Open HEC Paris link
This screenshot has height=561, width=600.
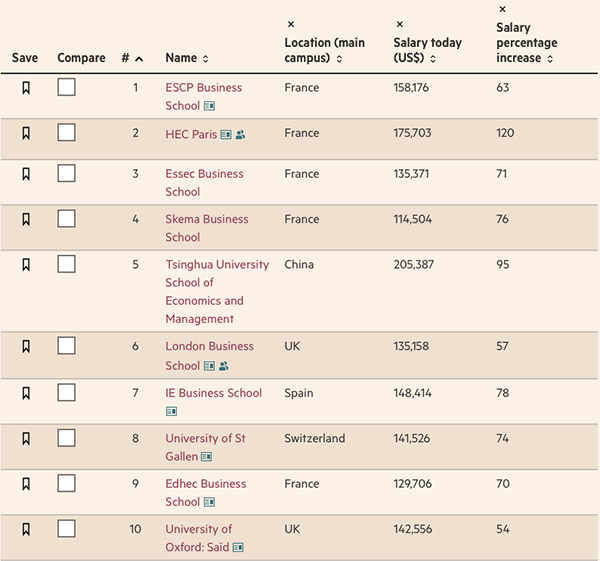pyautogui.click(x=191, y=134)
